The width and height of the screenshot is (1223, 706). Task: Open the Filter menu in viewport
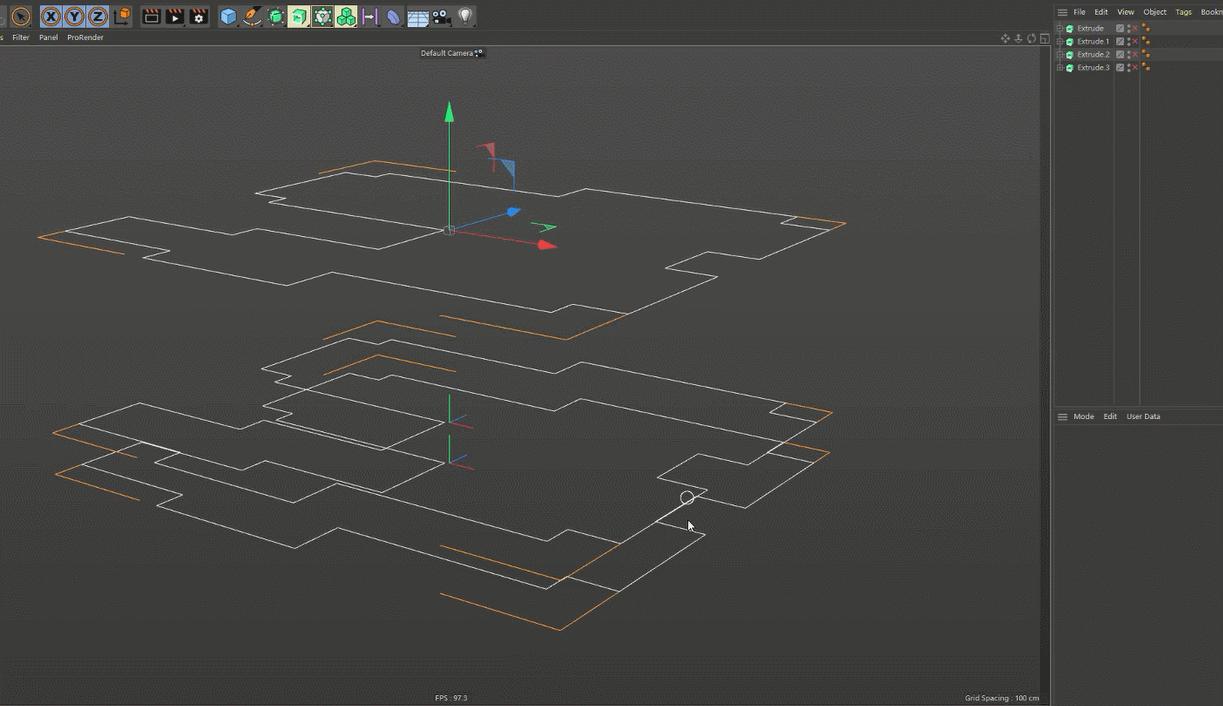(x=21, y=37)
